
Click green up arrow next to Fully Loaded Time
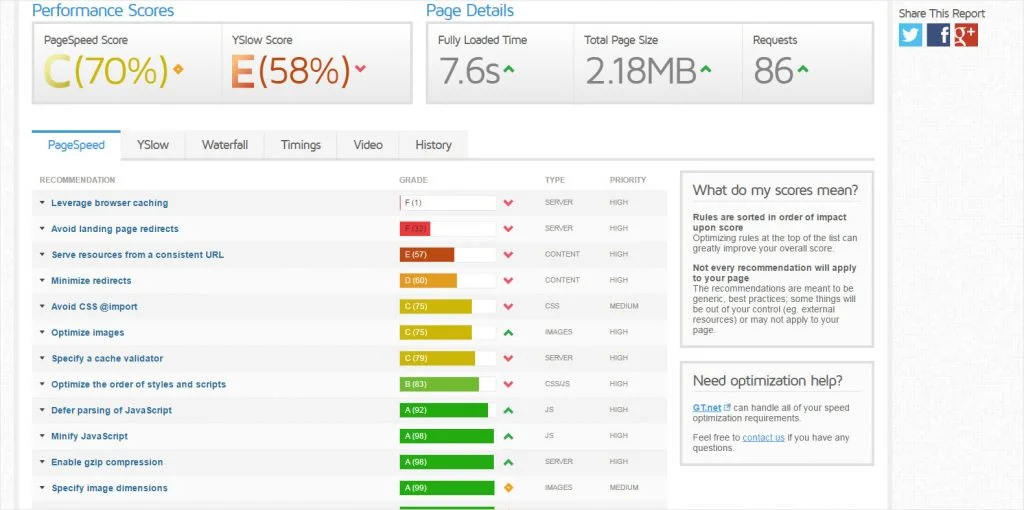coord(509,68)
